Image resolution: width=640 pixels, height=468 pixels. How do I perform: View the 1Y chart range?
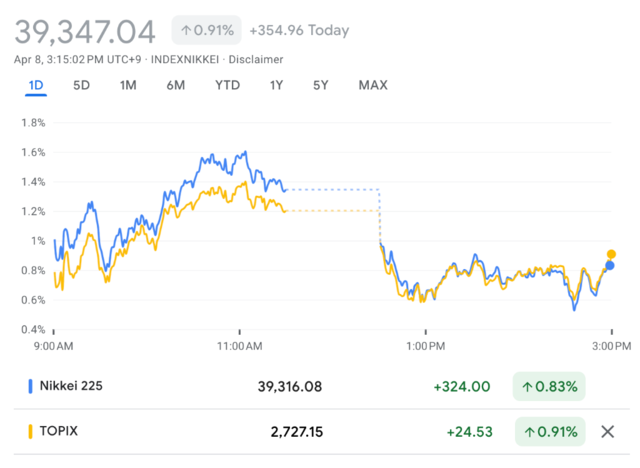pyautogui.click(x=276, y=85)
